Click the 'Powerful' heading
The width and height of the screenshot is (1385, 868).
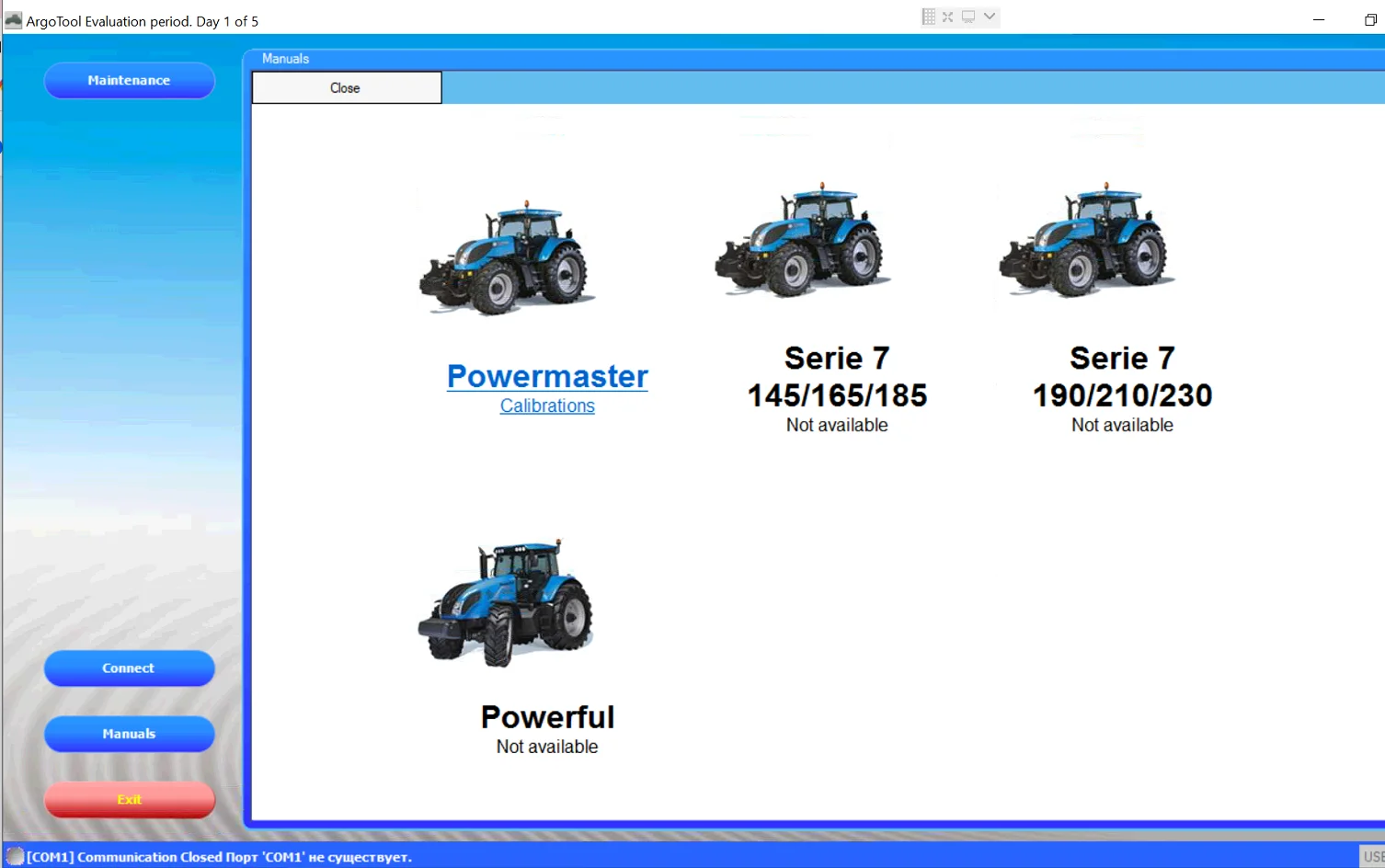[547, 717]
